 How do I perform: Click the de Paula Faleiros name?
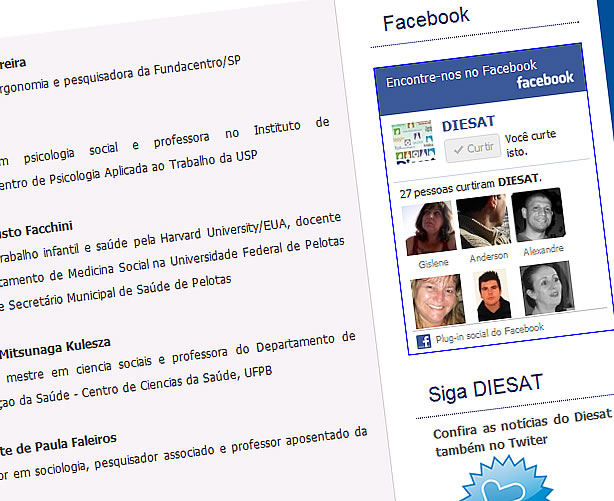click(x=58, y=445)
